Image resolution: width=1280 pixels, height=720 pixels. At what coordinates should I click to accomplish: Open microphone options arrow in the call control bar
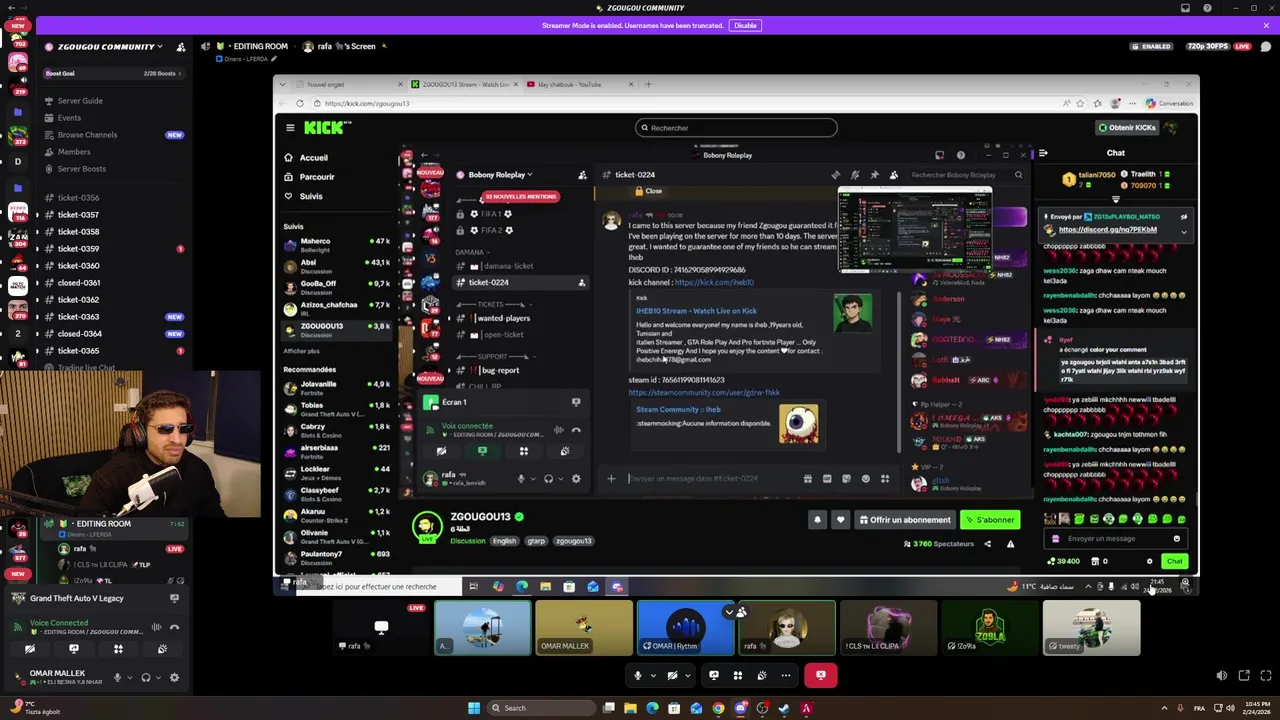[x=652, y=675]
